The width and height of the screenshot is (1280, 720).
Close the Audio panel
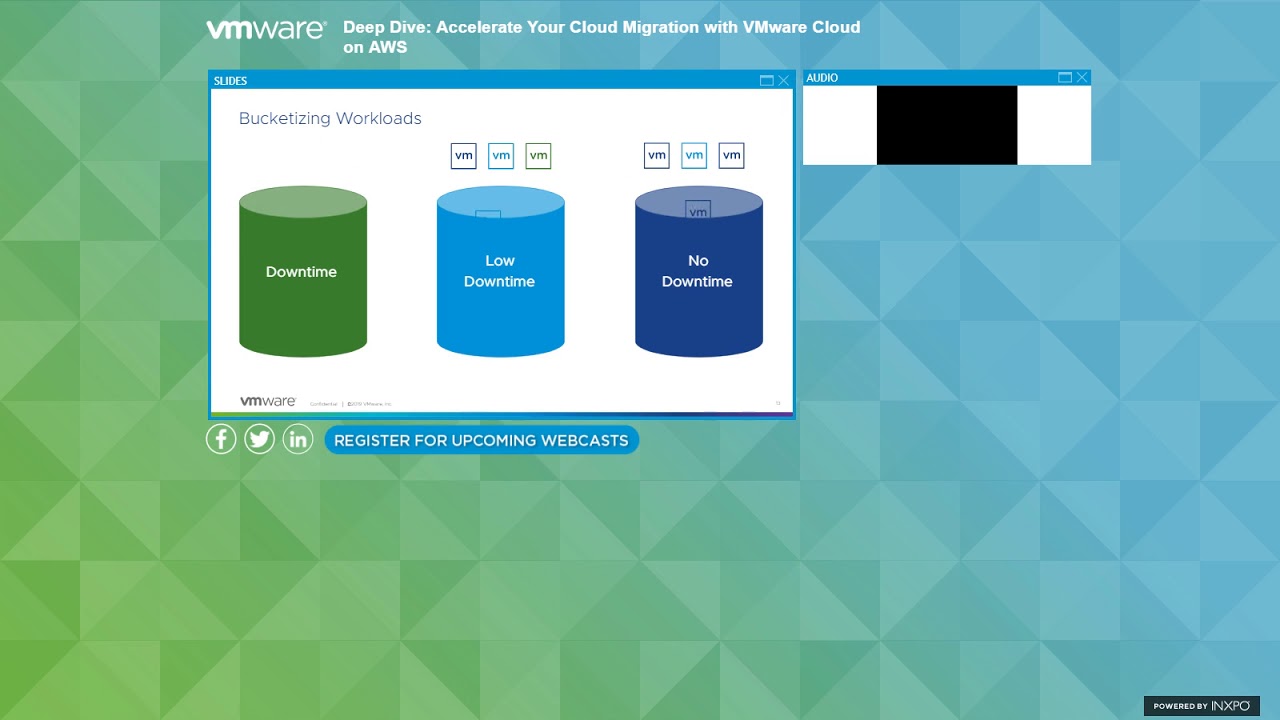tap(1082, 78)
